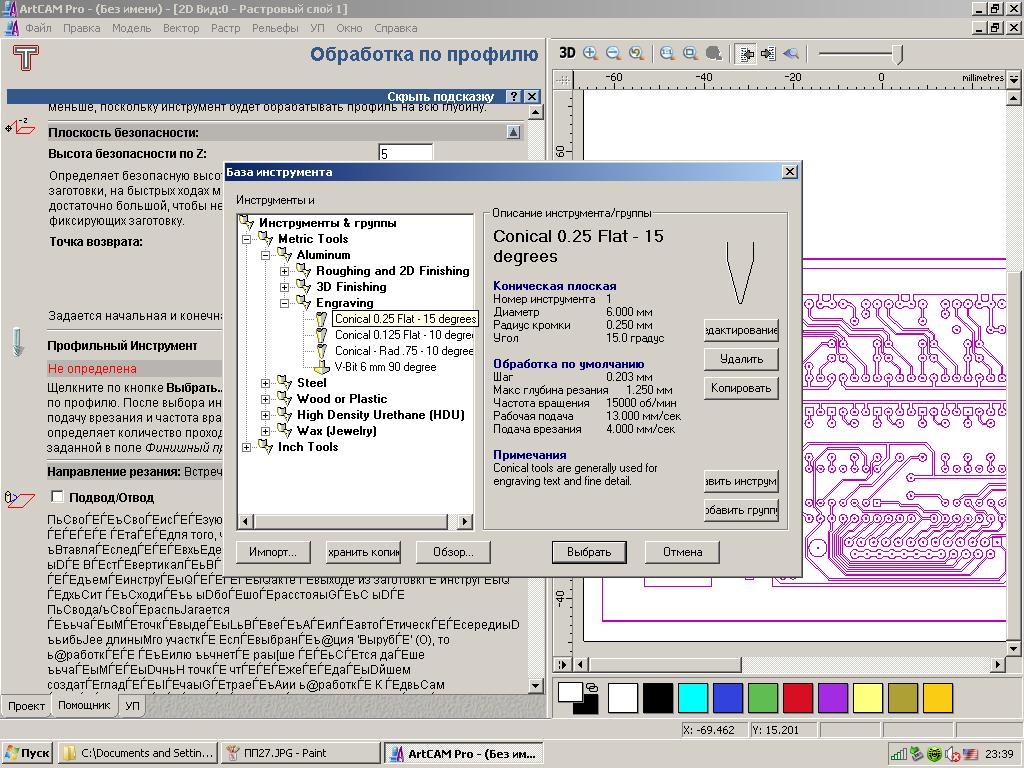Image resolution: width=1024 pixels, height=768 pixels.
Task: Collapse Плоскость безопасности section arrow
Action: click(x=513, y=132)
